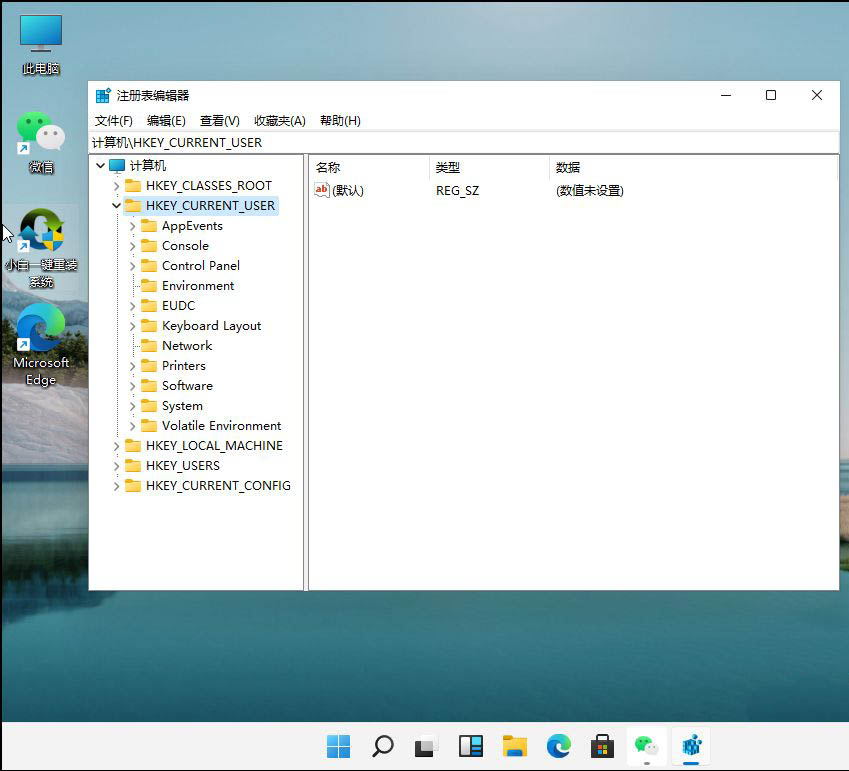Click the Registry Editor title bar icon
The width and height of the screenshot is (849, 771).
(x=103, y=94)
